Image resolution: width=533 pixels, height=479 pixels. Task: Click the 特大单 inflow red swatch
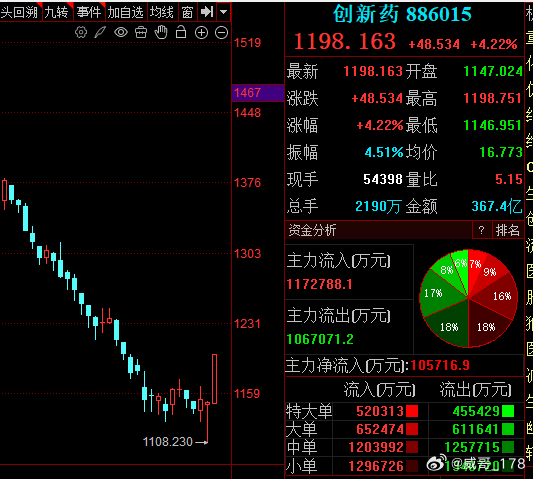[412, 411]
